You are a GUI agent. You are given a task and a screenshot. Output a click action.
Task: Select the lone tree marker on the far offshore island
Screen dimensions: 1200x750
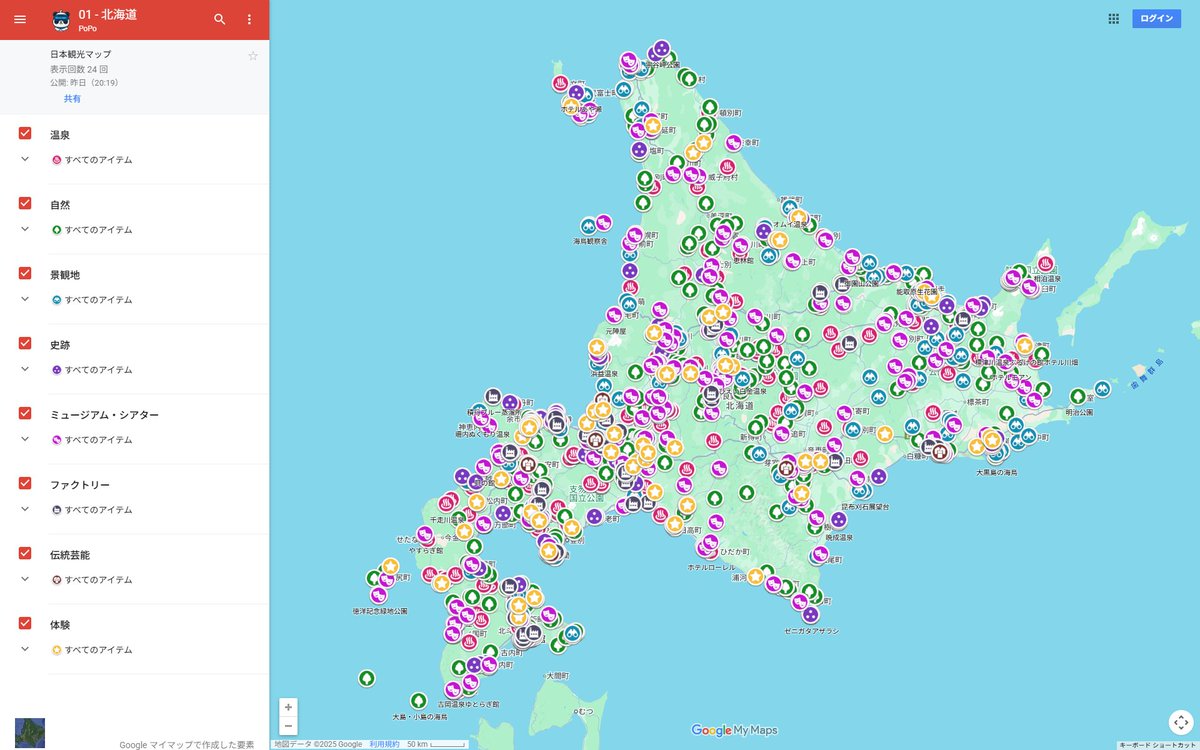coord(367,679)
